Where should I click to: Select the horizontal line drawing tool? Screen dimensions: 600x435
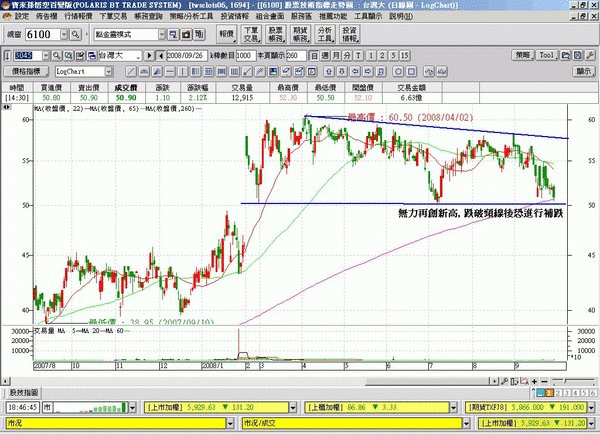tap(170, 72)
